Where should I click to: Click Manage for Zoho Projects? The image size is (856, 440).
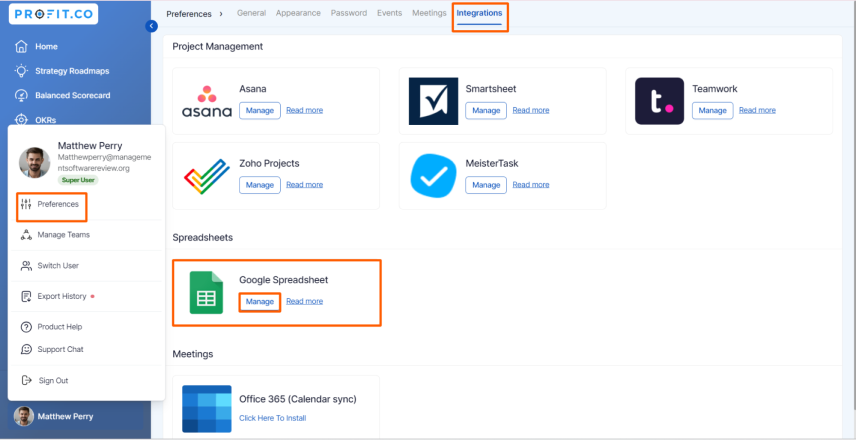(260, 185)
